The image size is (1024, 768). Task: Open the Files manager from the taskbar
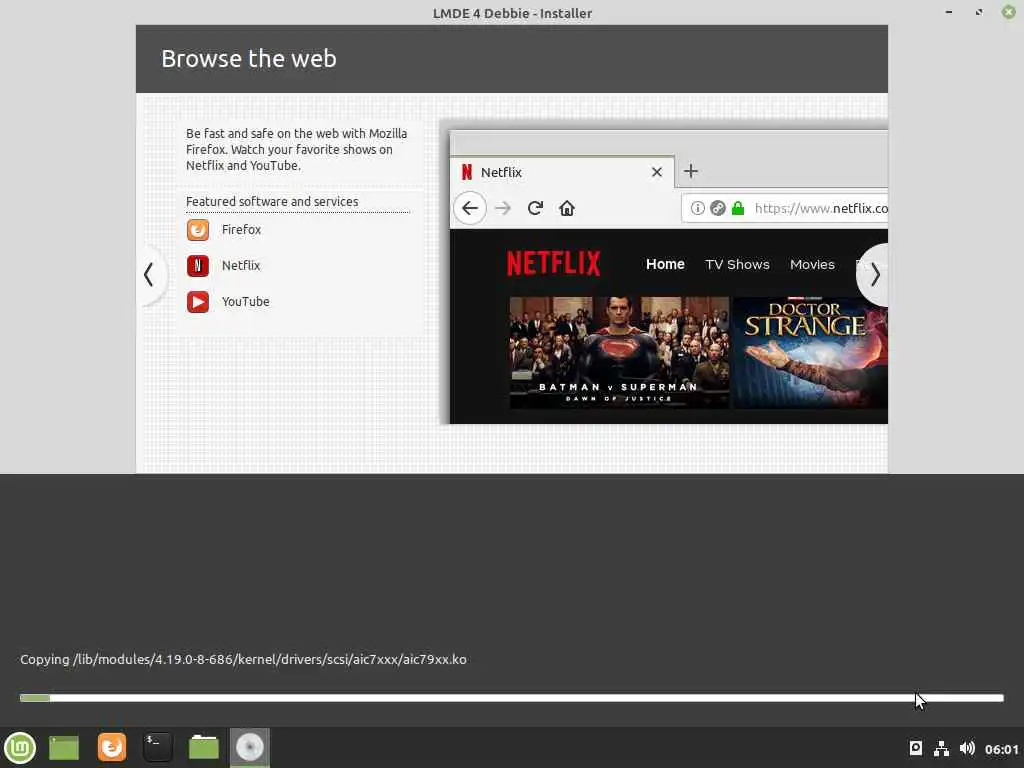(204, 747)
